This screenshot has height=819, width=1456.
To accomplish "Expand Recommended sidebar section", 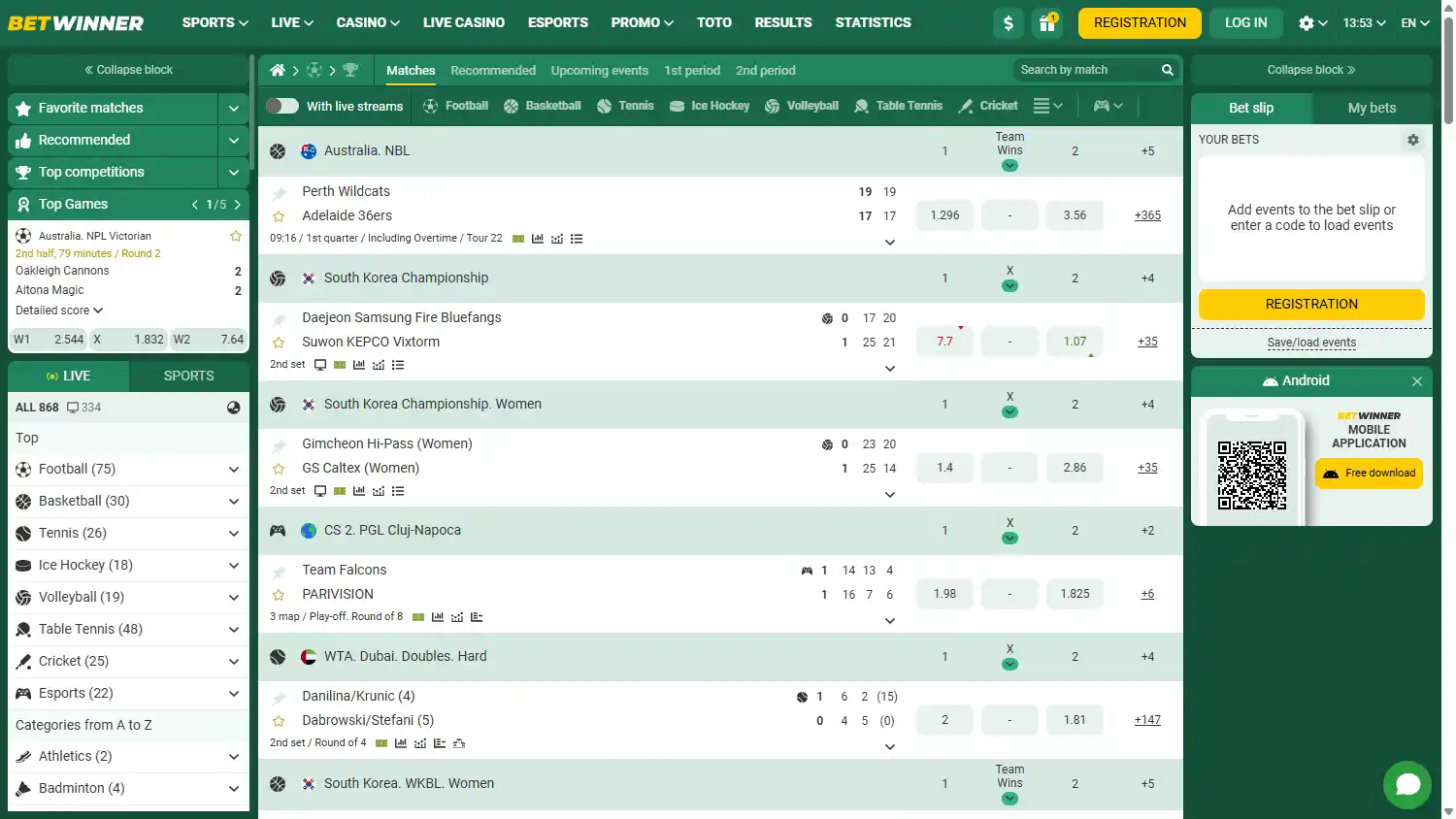I will (x=234, y=140).
